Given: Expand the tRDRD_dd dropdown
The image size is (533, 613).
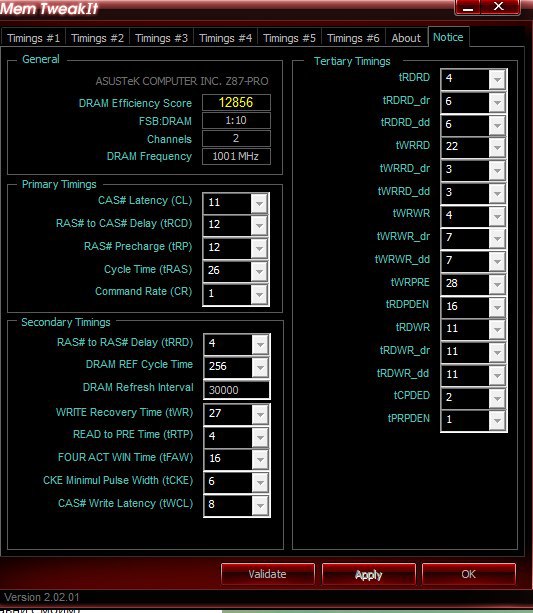Looking at the screenshot, I should [x=497, y=125].
